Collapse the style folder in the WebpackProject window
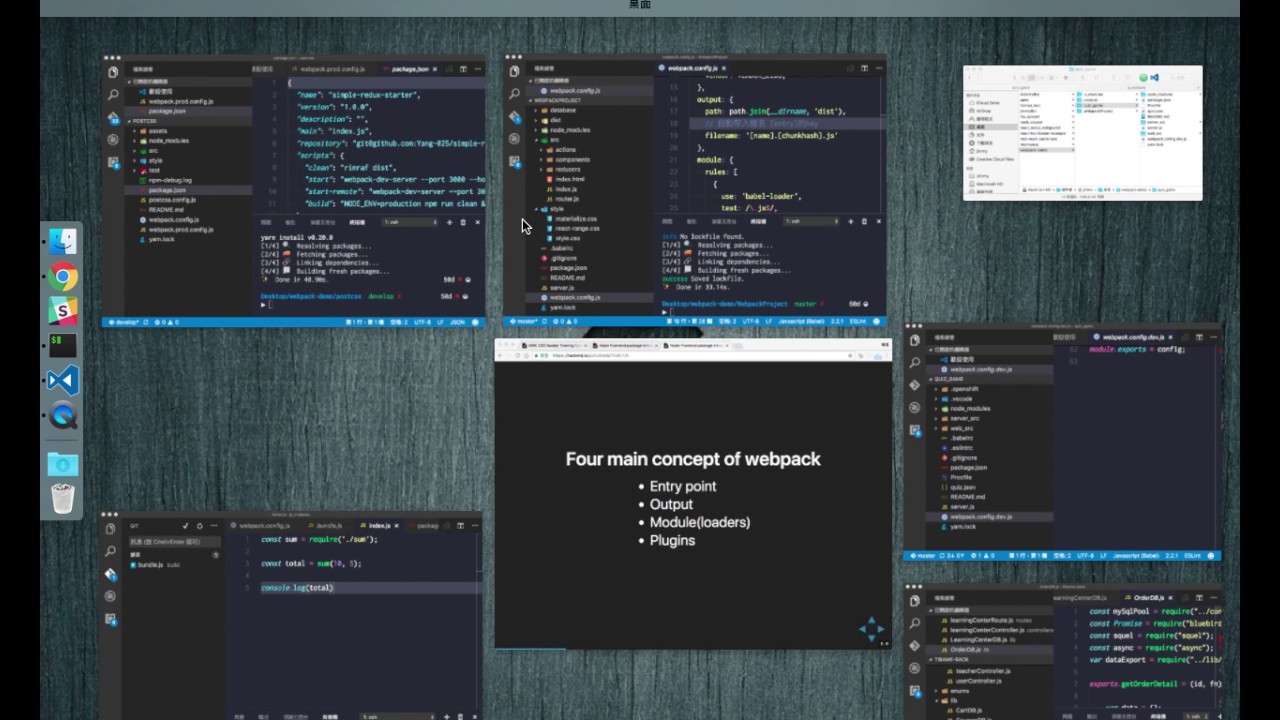This screenshot has height=720, width=1280. [556, 209]
